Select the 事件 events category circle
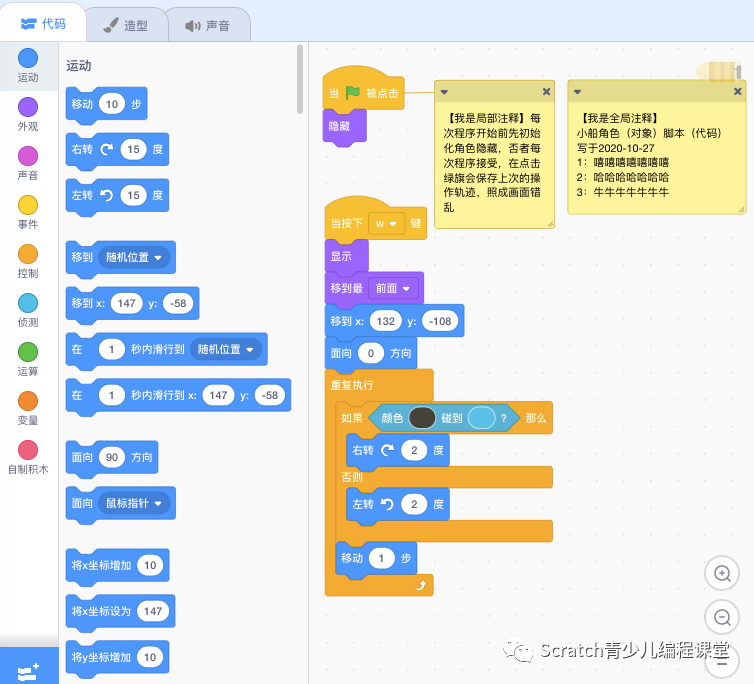This screenshot has width=754, height=684. 28,205
